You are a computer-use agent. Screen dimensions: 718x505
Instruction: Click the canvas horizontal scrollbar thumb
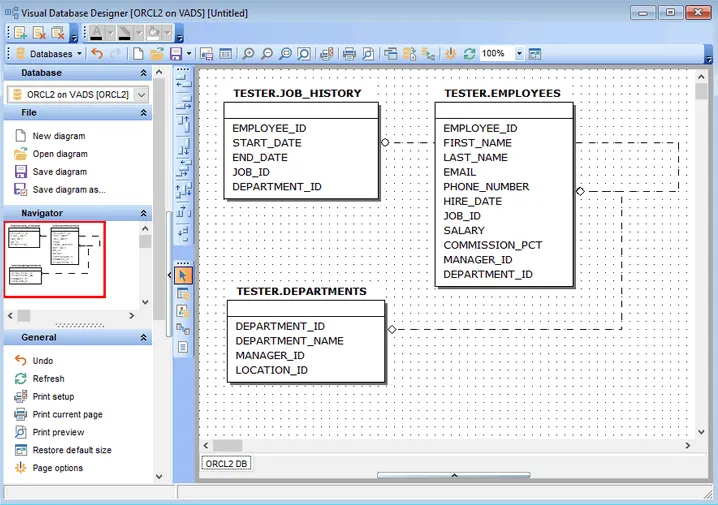point(227,445)
